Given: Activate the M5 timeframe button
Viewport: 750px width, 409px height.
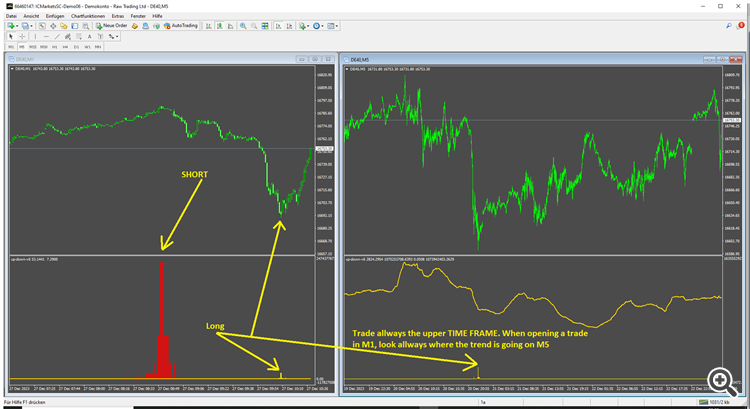Looking at the screenshot, I should click(22, 47).
